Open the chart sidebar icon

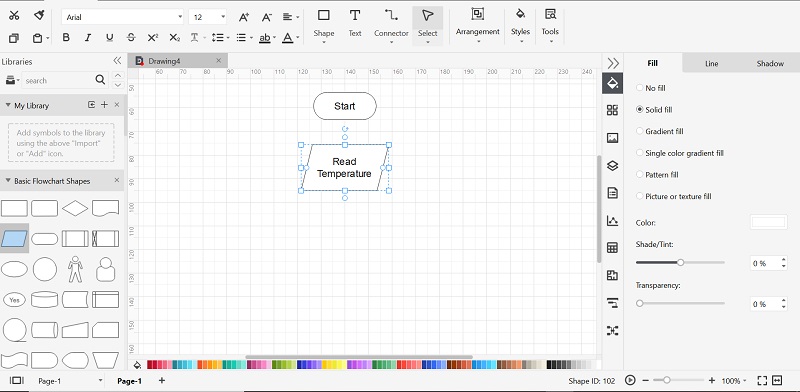click(612, 220)
